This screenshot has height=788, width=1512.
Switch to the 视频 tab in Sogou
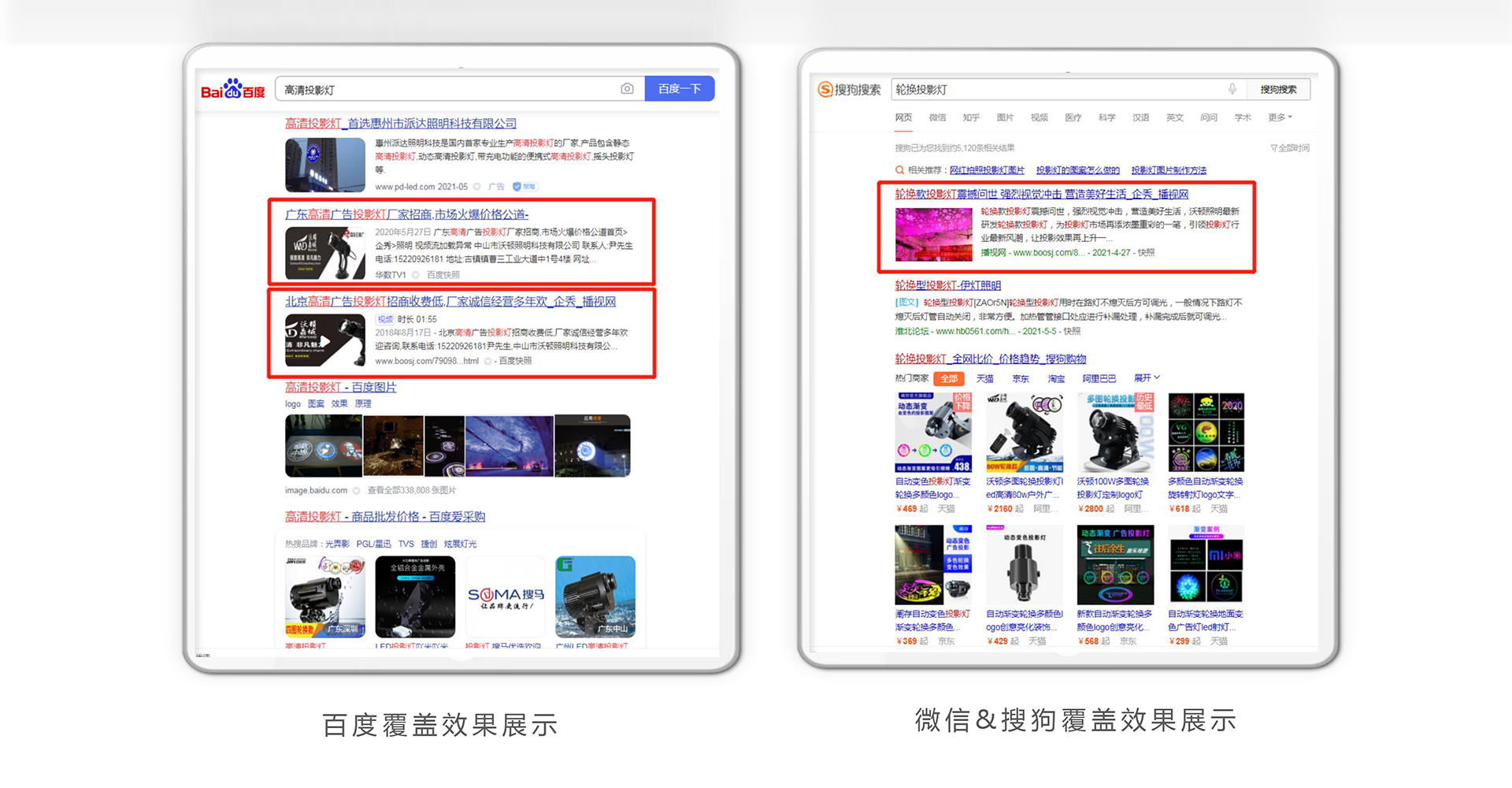click(x=1039, y=117)
